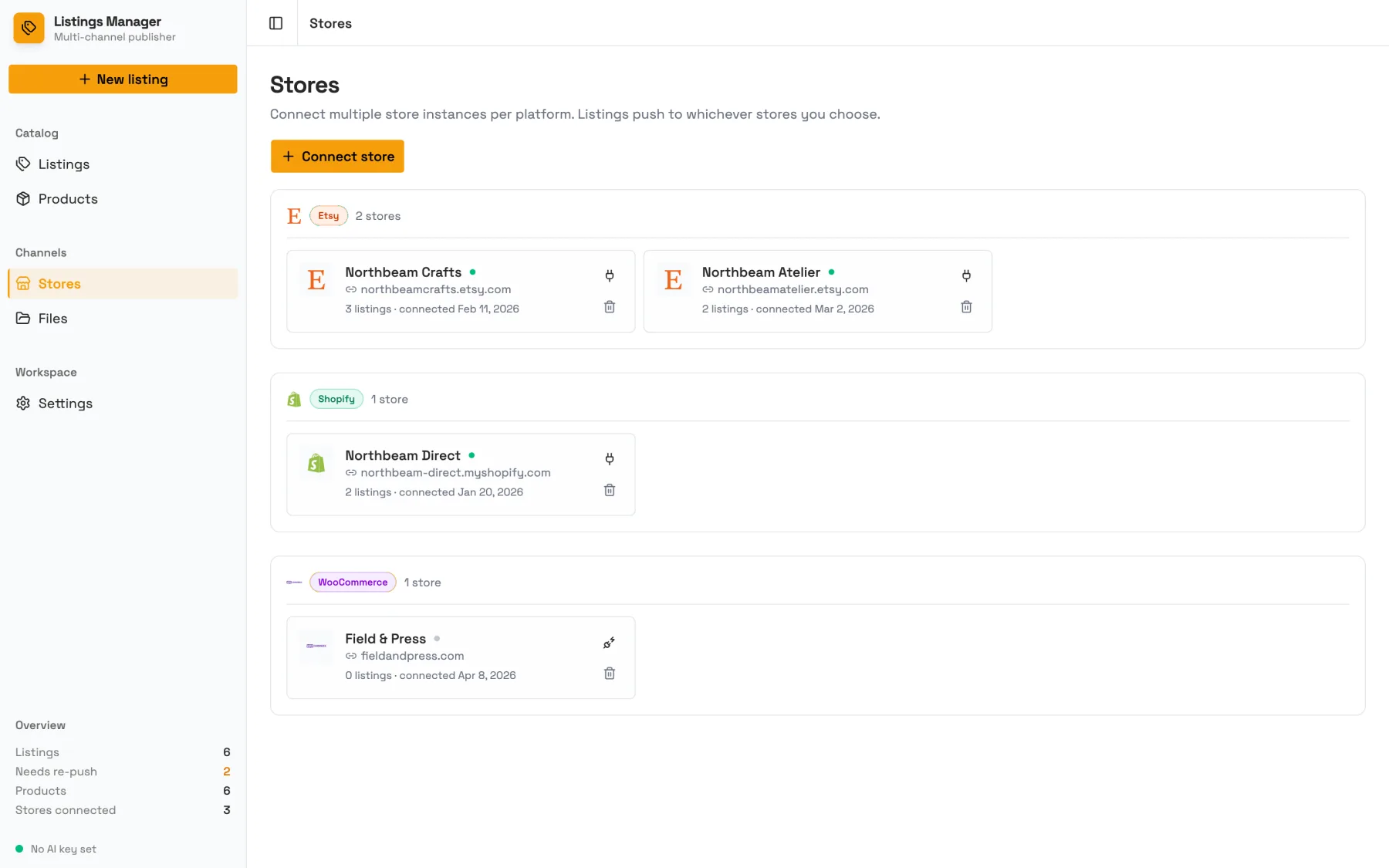Open northbeamatelier.etsy.com link
Viewport: 1389px width, 868px height.
pos(793,289)
